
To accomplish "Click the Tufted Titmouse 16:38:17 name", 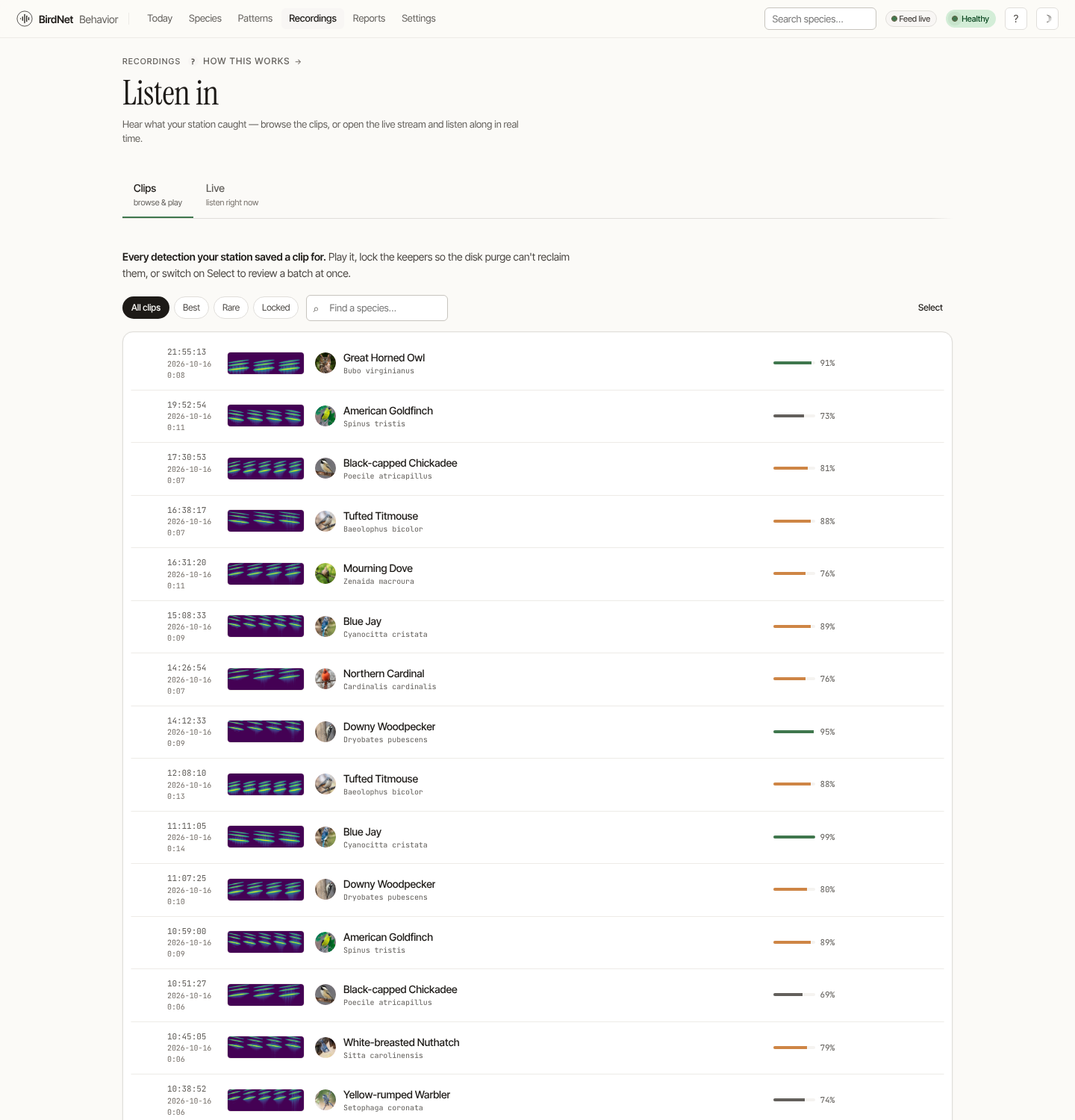I will [381, 516].
